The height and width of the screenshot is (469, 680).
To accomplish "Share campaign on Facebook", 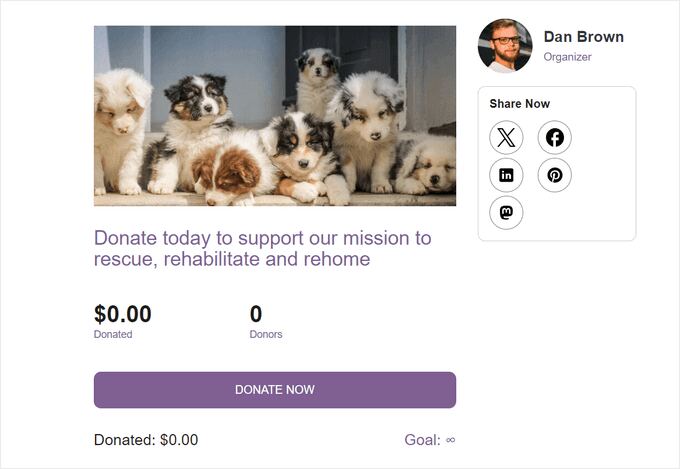I will point(554,138).
